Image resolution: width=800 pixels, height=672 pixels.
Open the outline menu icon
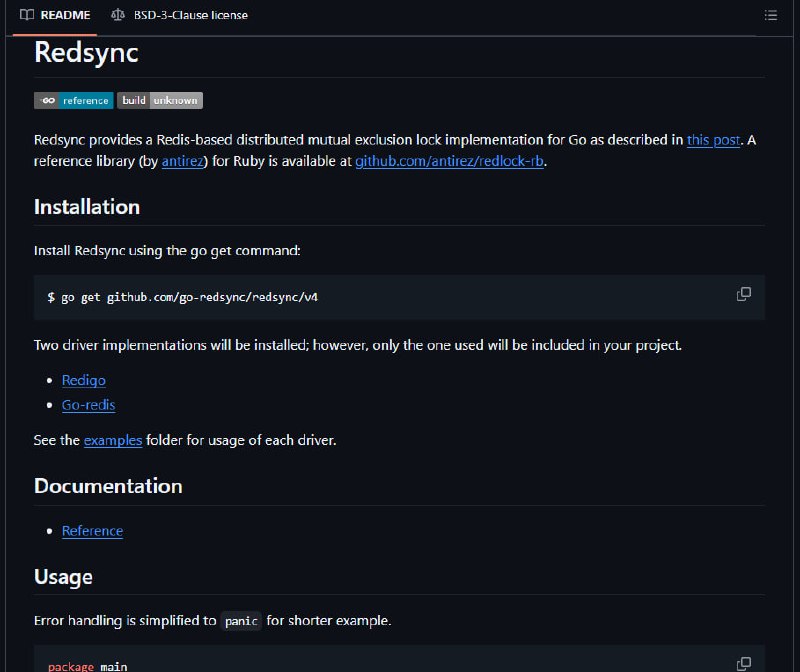coord(770,15)
